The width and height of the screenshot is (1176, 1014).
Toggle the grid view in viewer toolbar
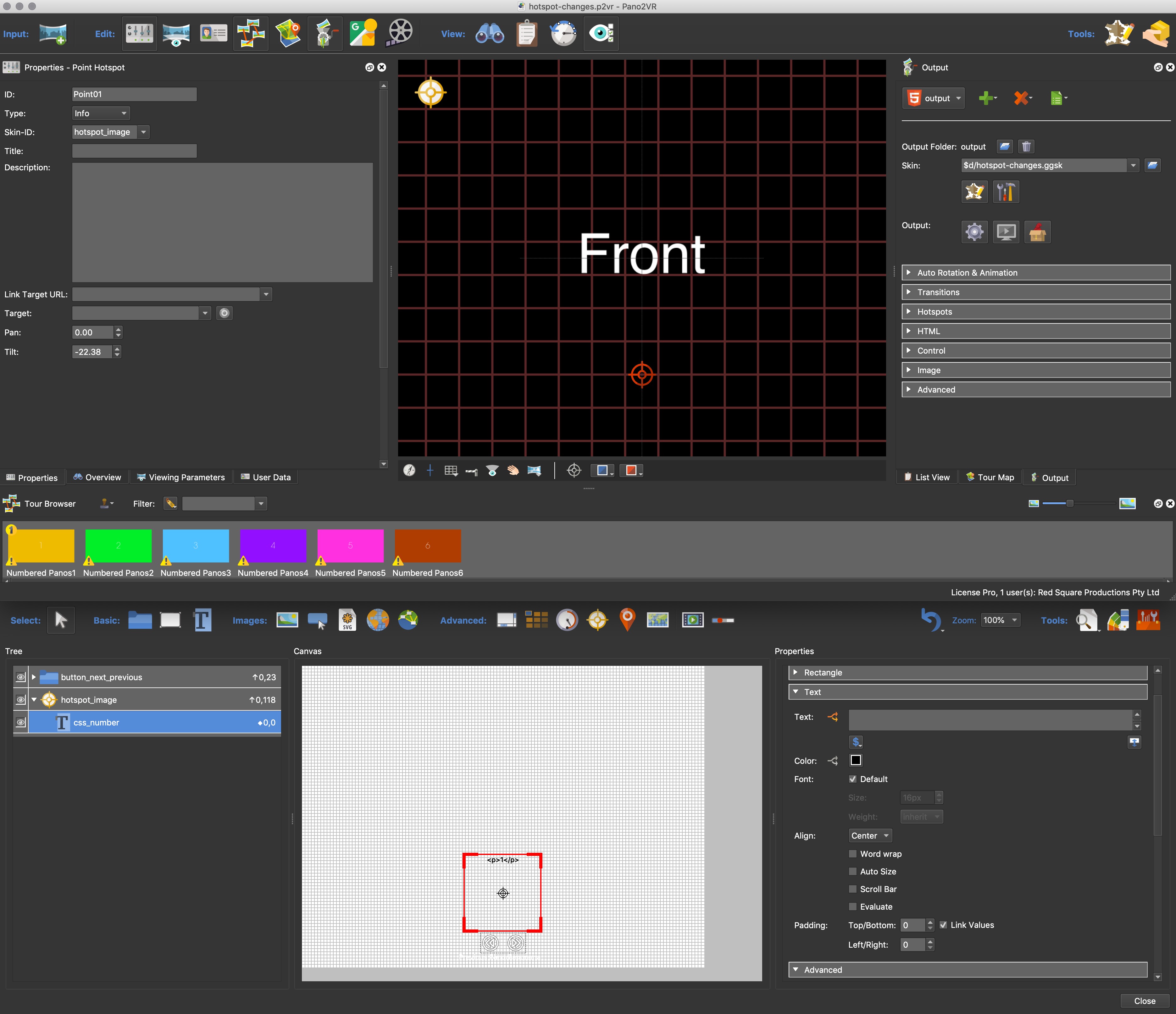point(451,471)
